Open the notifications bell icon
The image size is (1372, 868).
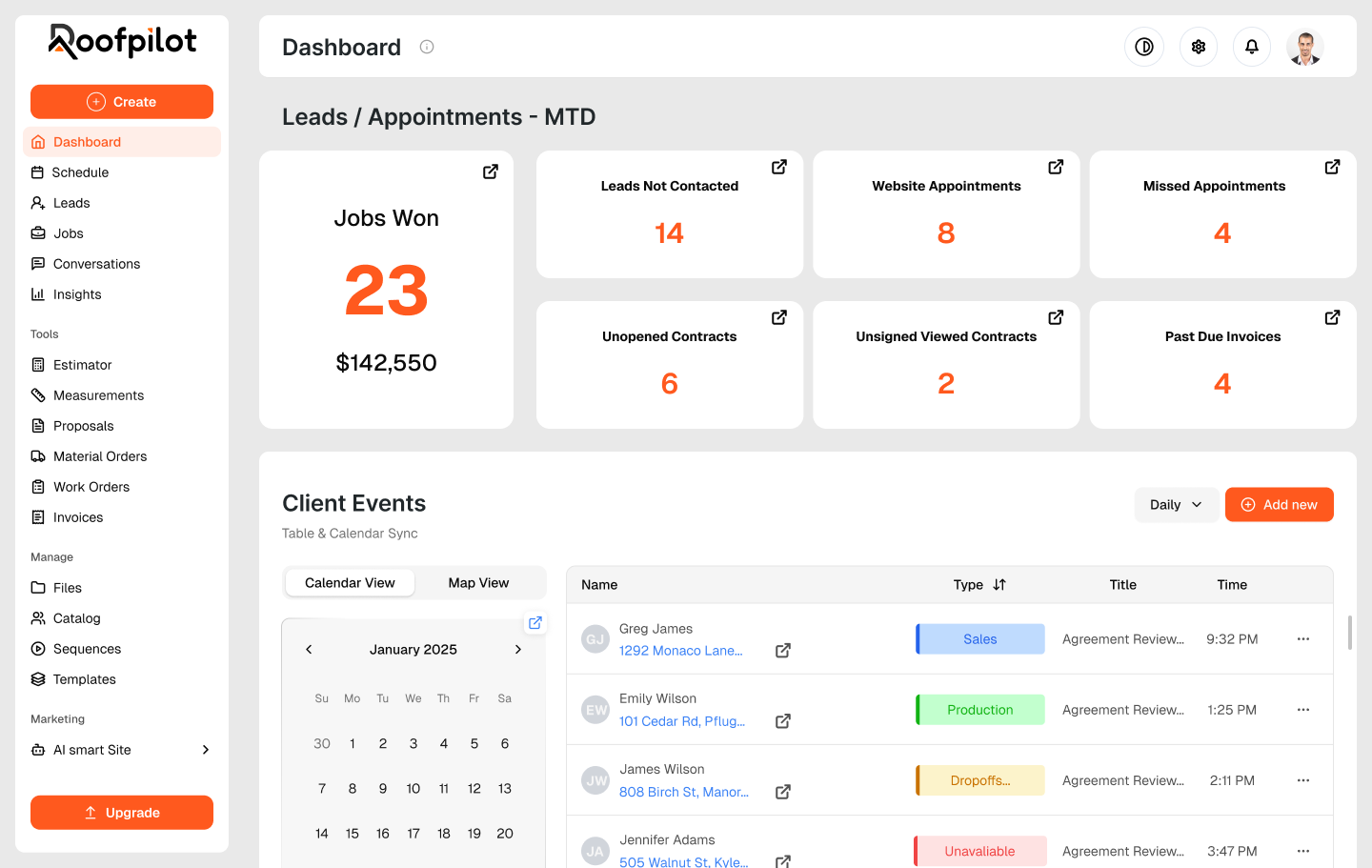coord(1252,47)
